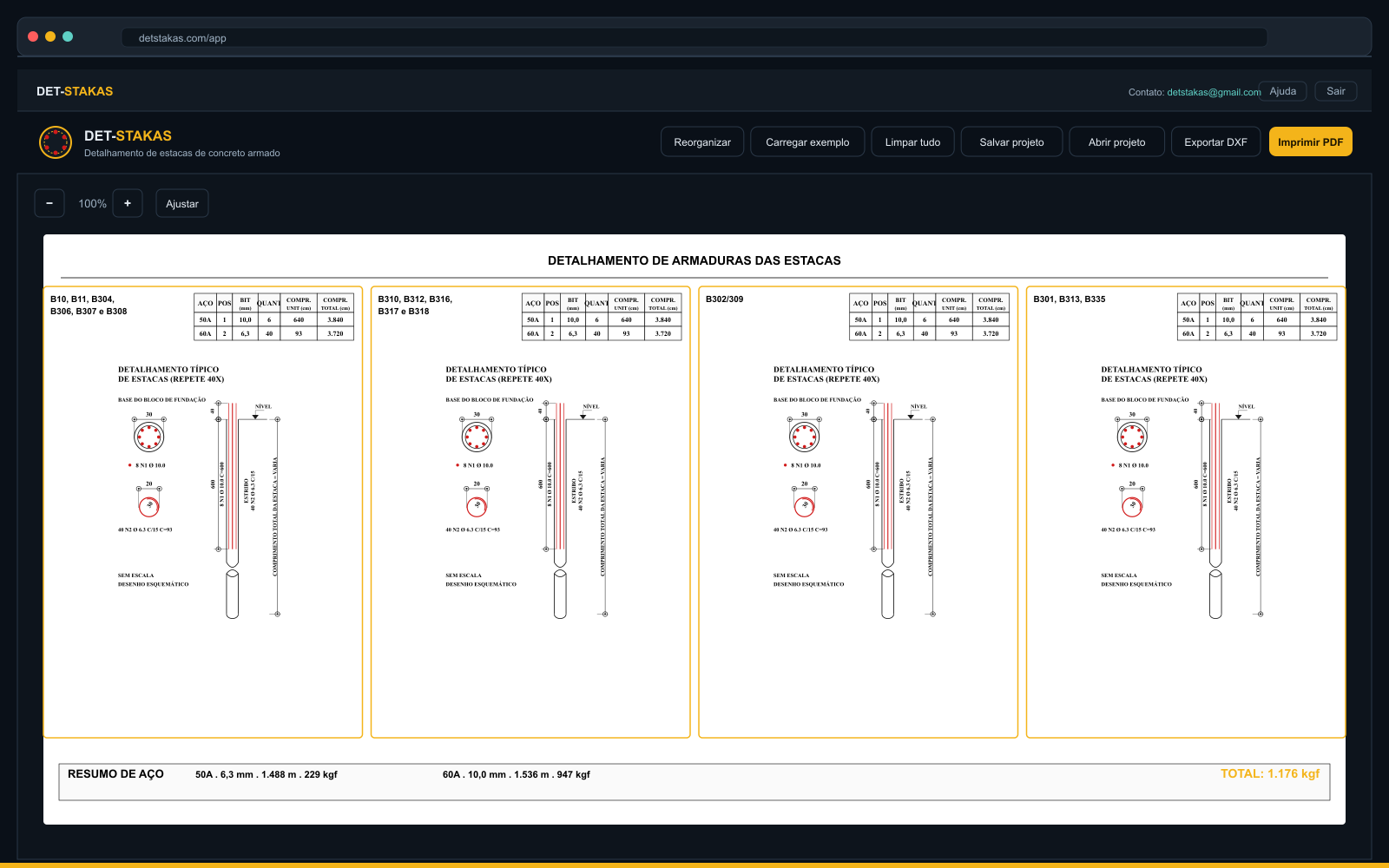
Task: Click the DET-STAKAS brand in top bar
Action: click(75, 91)
